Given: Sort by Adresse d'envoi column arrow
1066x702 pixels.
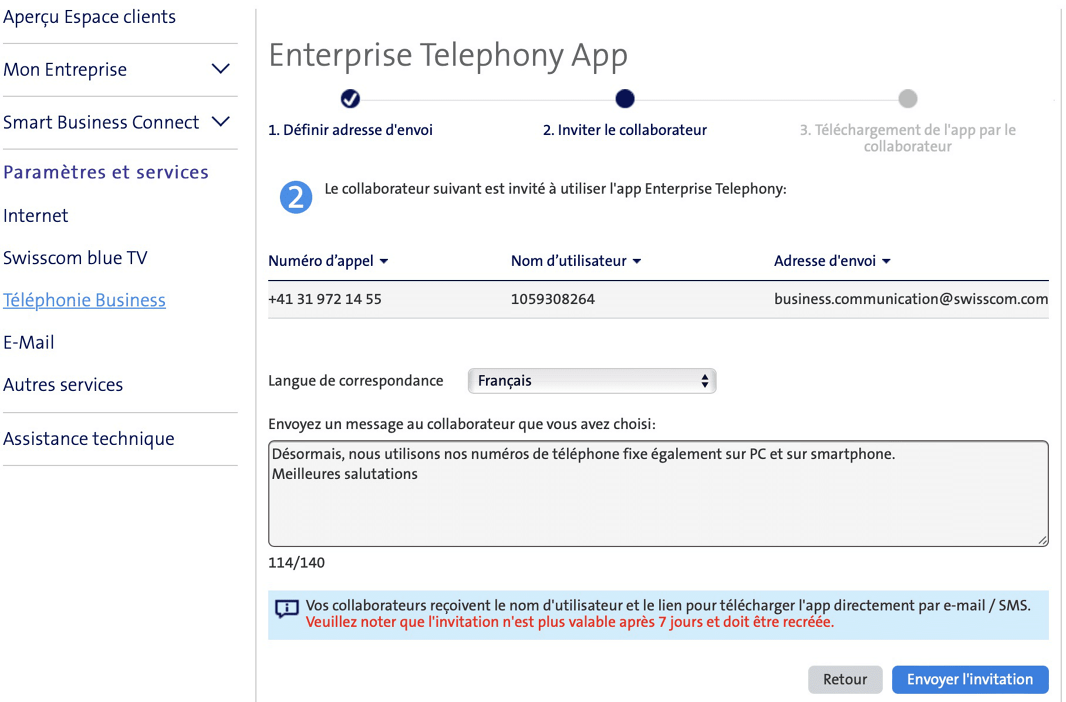Looking at the screenshot, I should coord(886,262).
